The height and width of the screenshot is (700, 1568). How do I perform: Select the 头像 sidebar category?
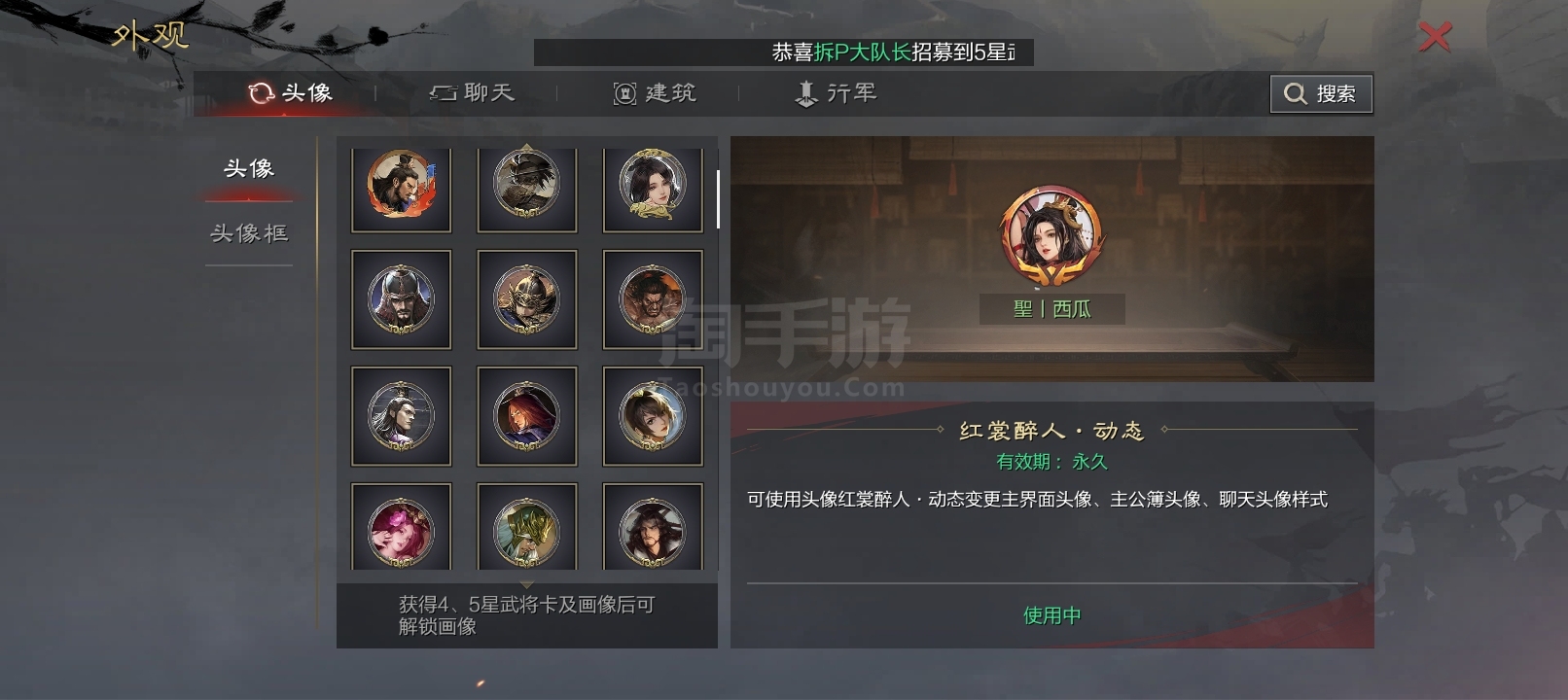[249, 169]
